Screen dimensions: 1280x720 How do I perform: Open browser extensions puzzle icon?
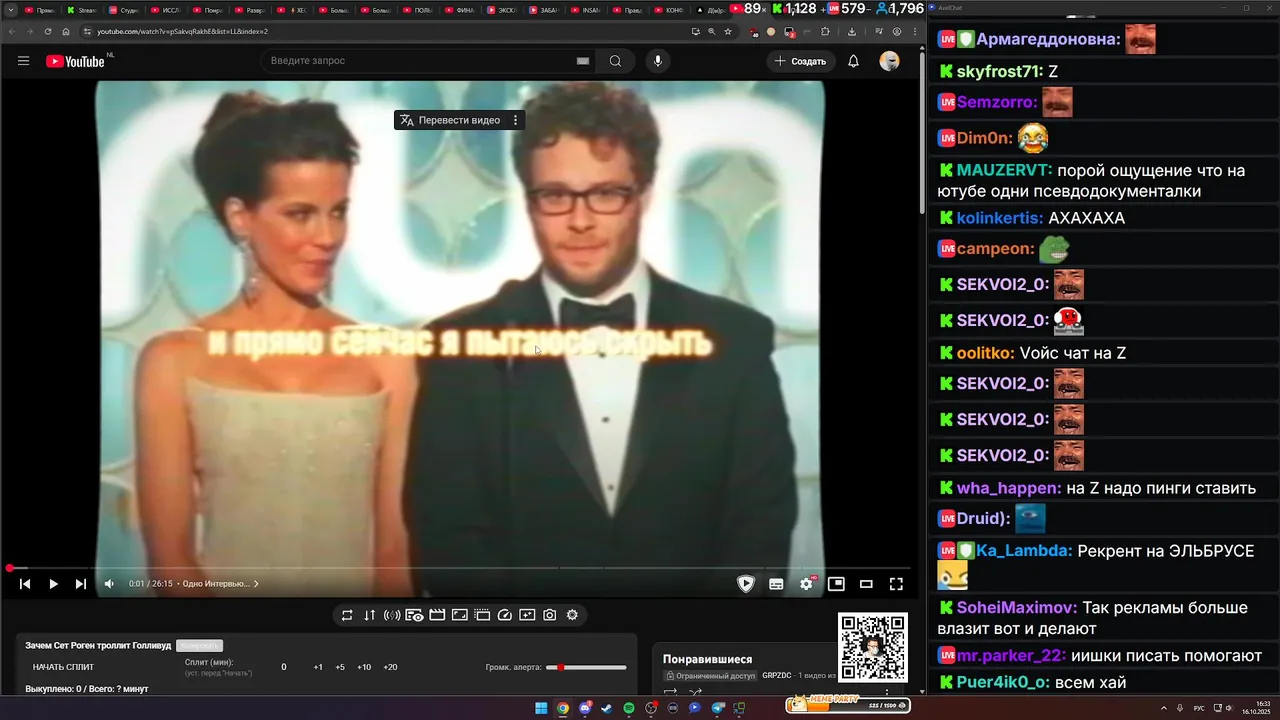coord(825,31)
